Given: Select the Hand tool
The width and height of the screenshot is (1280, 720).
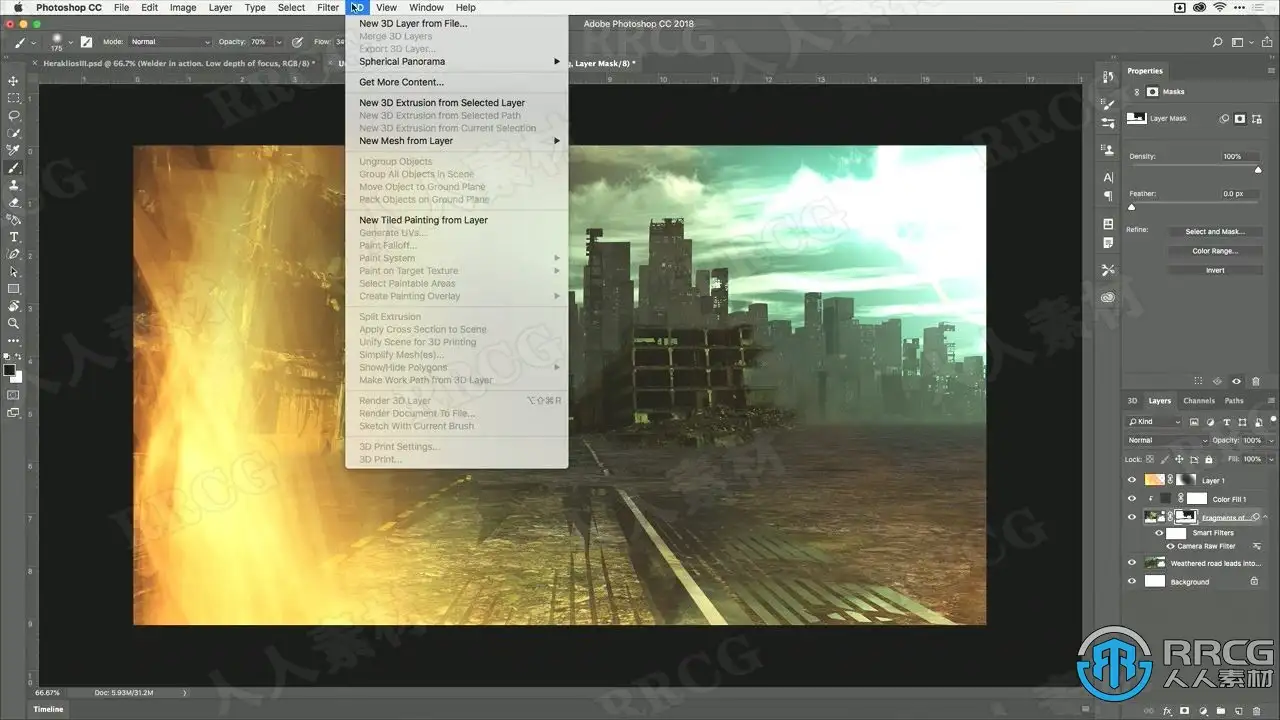Looking at the screenshot, I should coord(14,306).
